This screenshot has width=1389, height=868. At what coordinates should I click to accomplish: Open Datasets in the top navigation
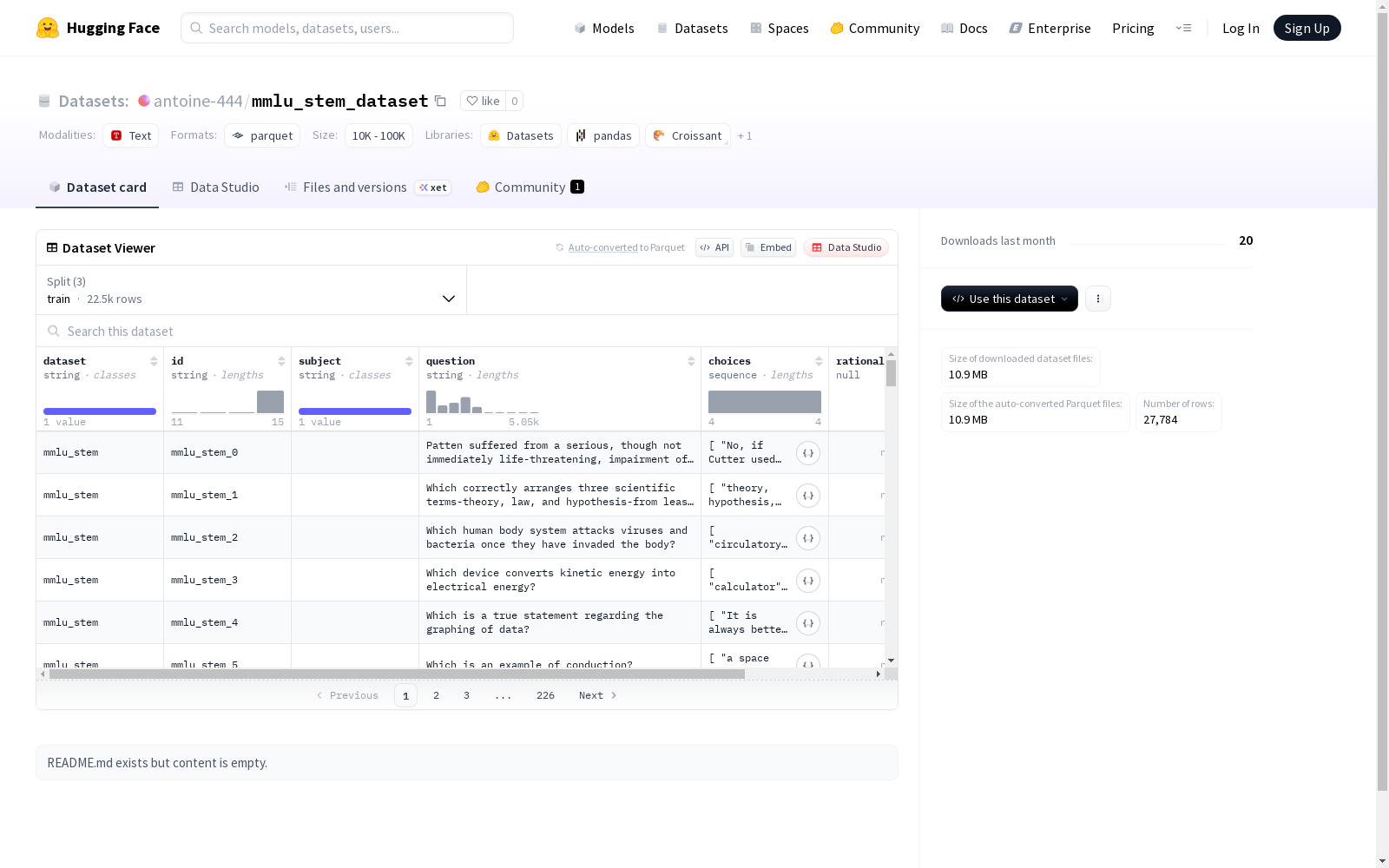click(x=692, y=28)
